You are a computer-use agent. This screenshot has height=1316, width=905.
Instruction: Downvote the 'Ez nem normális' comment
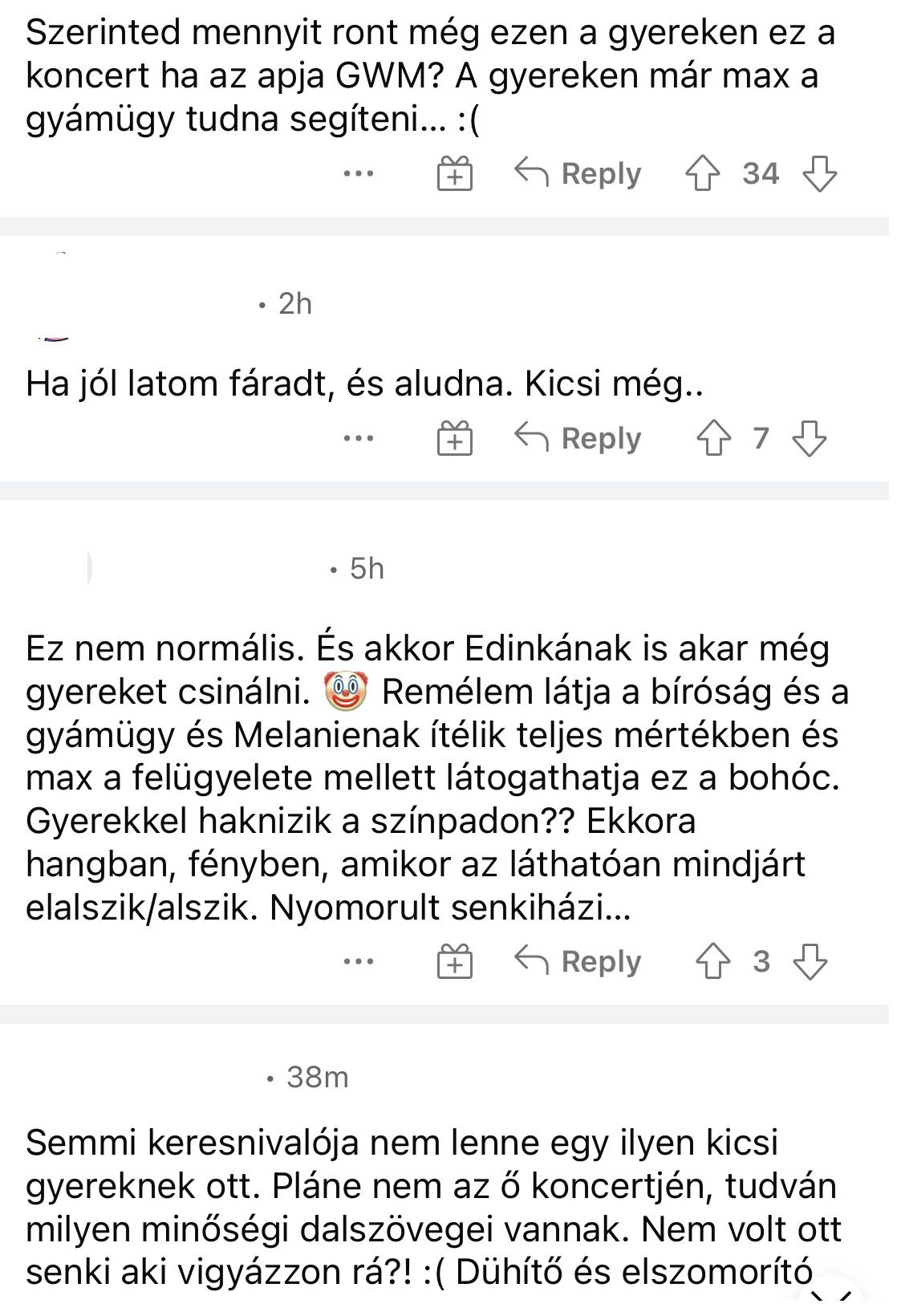[809, 961]
